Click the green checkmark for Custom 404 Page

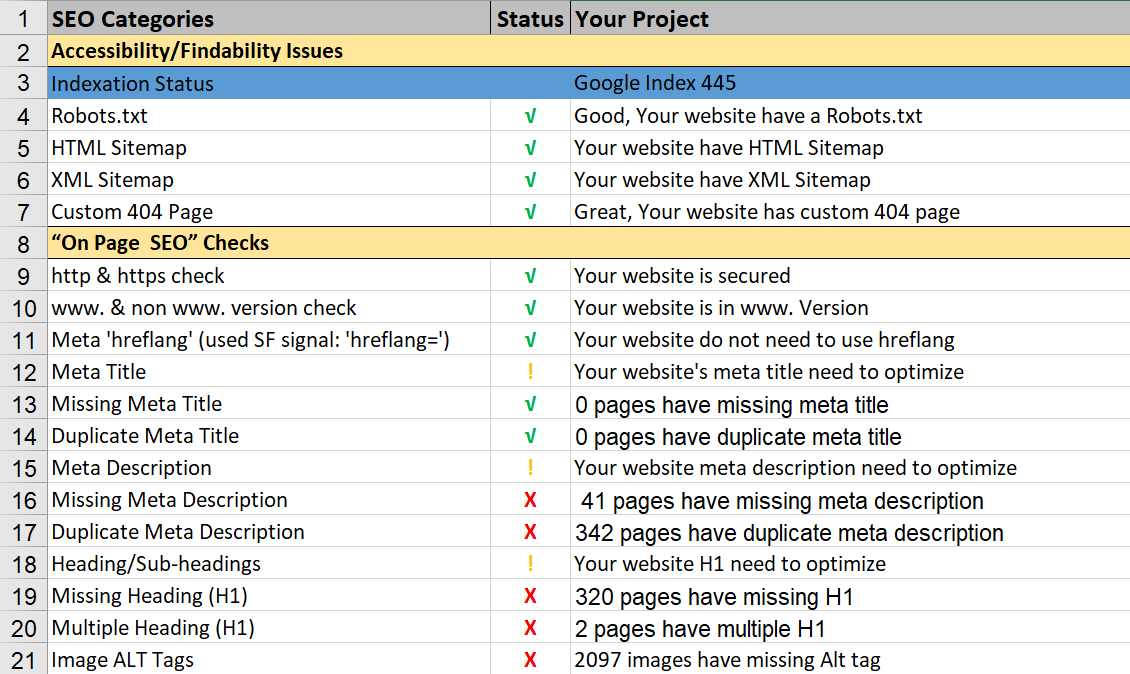click(530, 212)
